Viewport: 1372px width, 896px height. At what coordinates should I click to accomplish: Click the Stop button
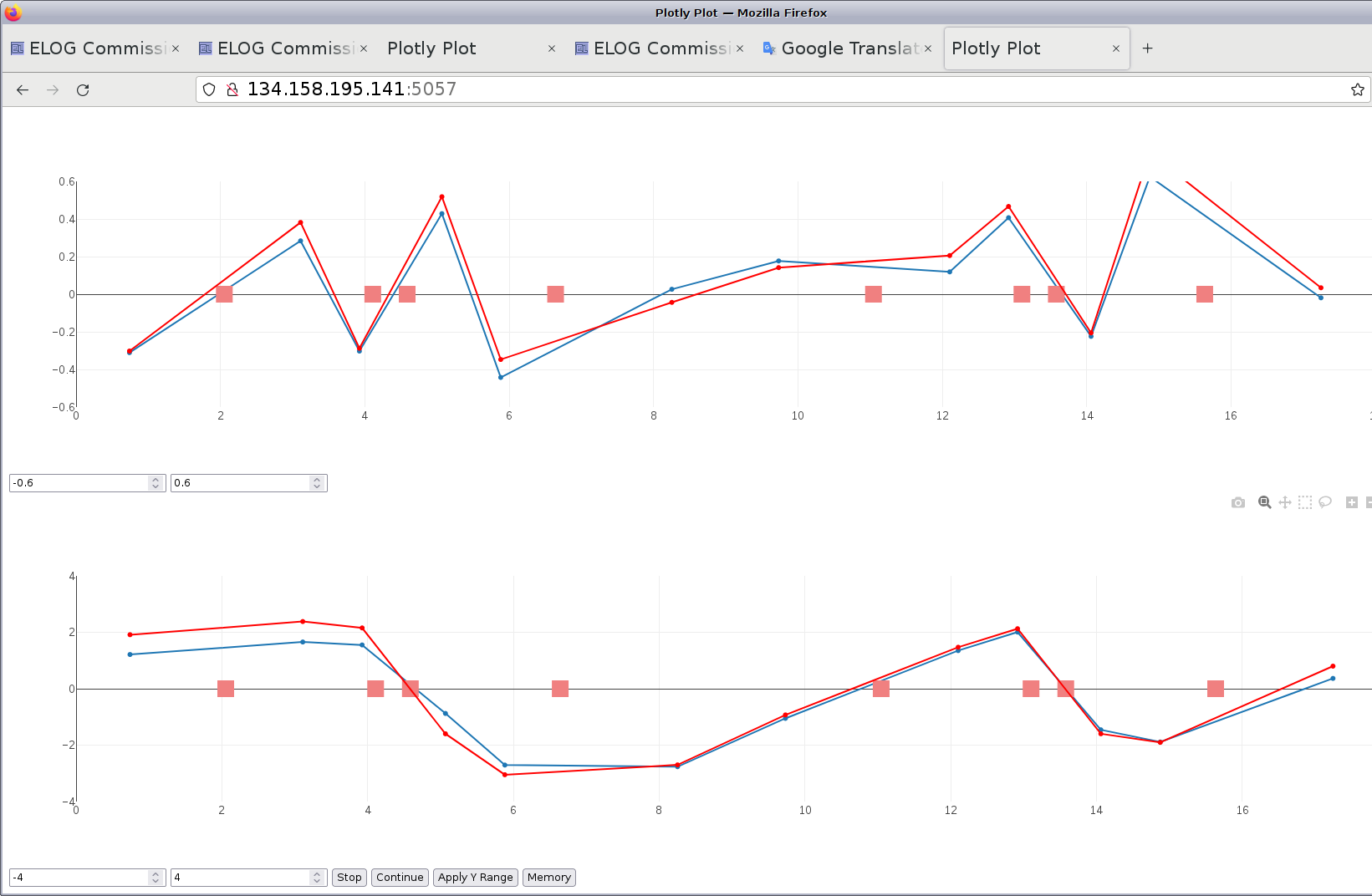(x=349, y=877)
